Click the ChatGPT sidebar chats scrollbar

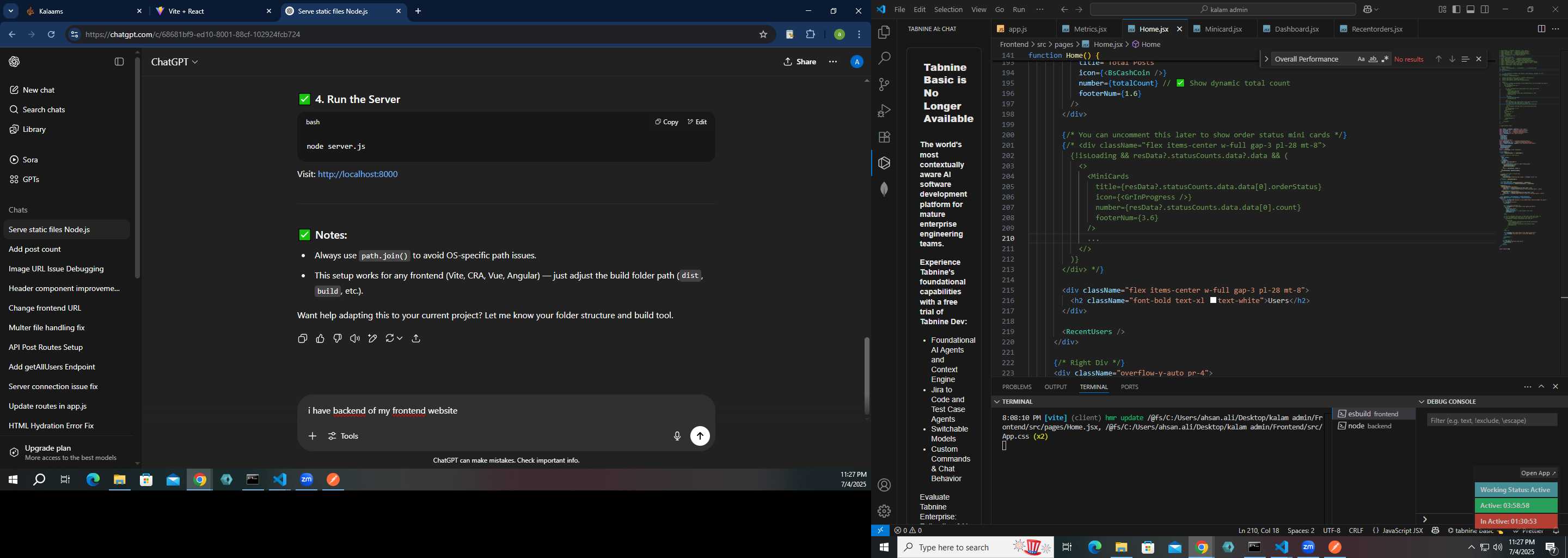coord(138,168)
